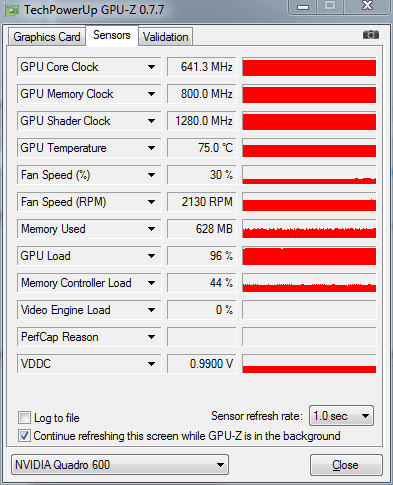
Task: Open the Sensor refresh rate combo box
Action: click(341, 416)
